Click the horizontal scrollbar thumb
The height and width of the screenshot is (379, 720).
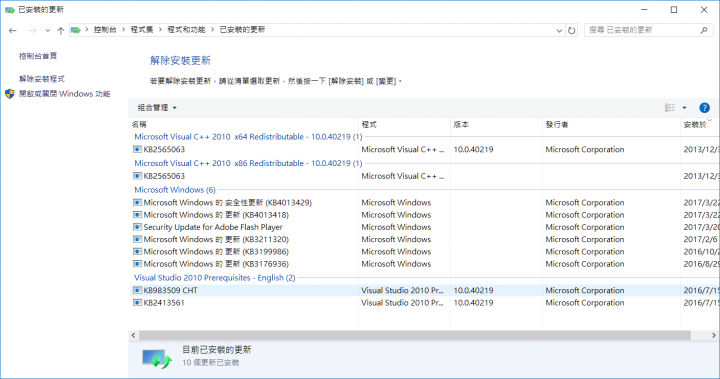(415, 335)
